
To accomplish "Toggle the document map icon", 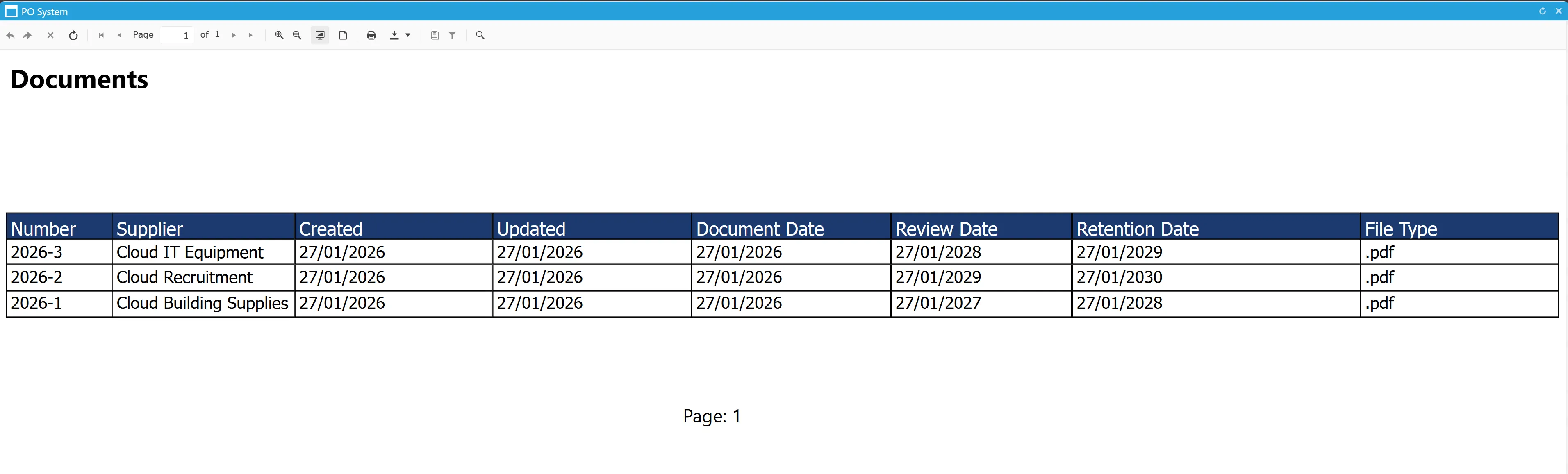I will tap(435, 35).
